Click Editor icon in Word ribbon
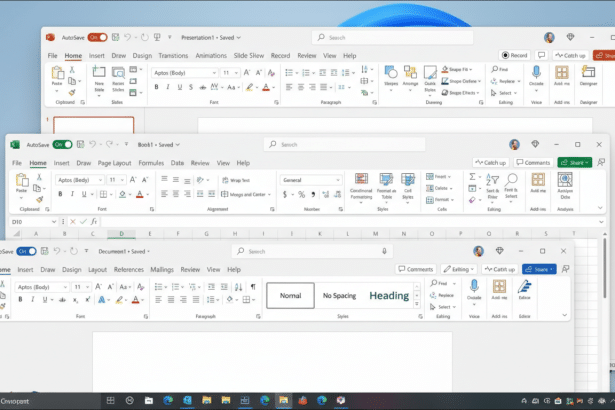The width and height of the screenshot is (615, 410). point(524,287)
